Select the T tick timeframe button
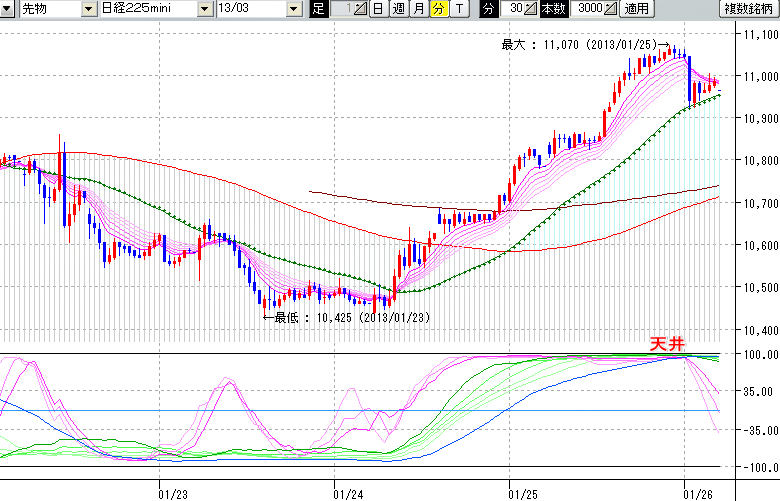The width and height of the screenshot is (780, 501). (458, 9)
